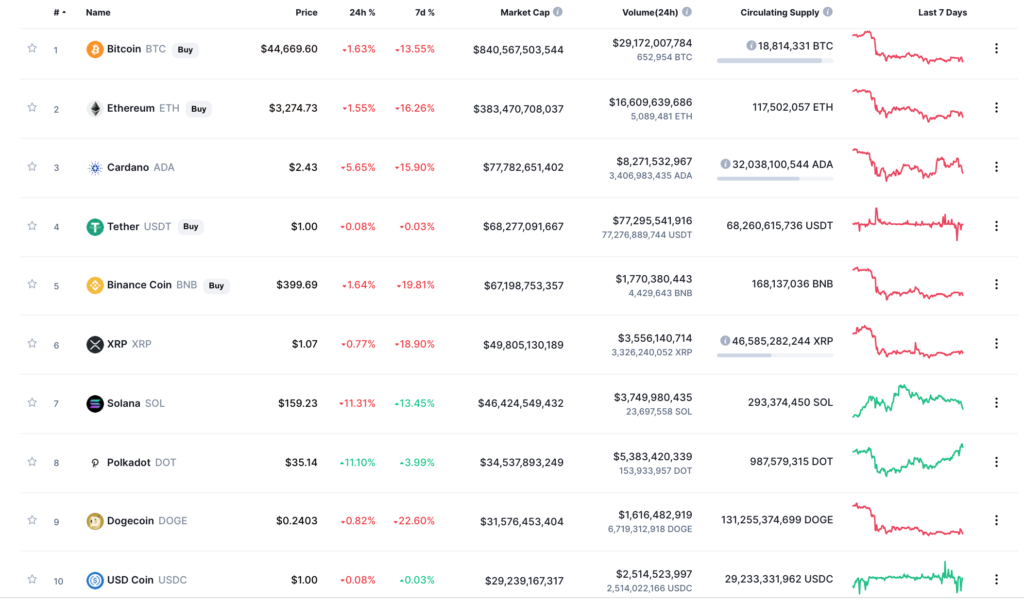Open more options menu for Dogecoin row
Viewport: 1024px width, 601px height.
pyautogui.click(x=996, y=520)
